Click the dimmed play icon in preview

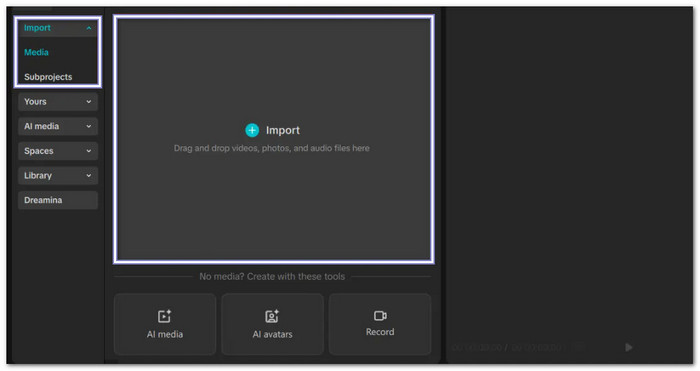(629, 347)
